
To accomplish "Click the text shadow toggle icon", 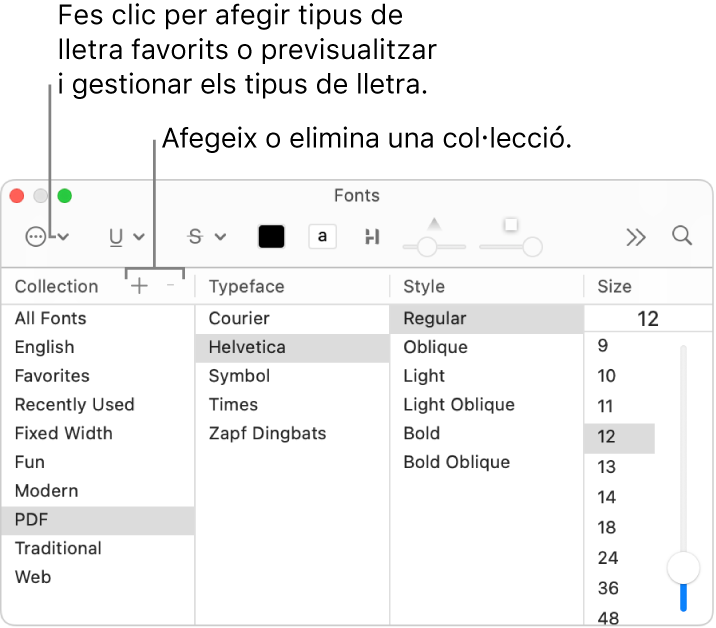I will pos(373,236).
